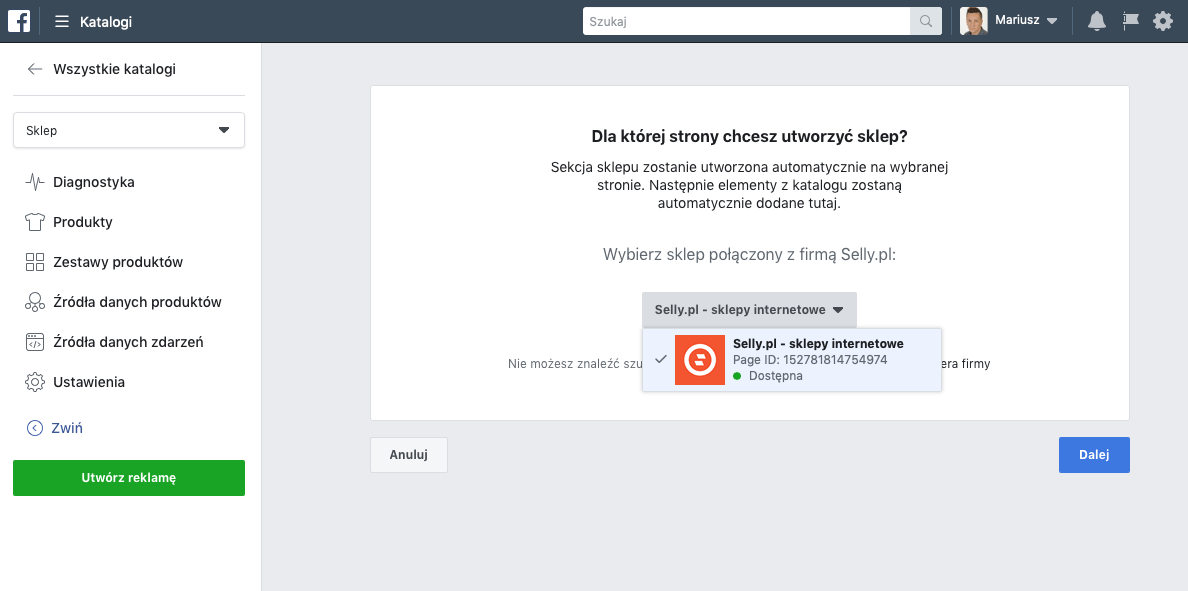Click Mariusz profile picture
Screen dimensions: 1188x591
[974, 21]
